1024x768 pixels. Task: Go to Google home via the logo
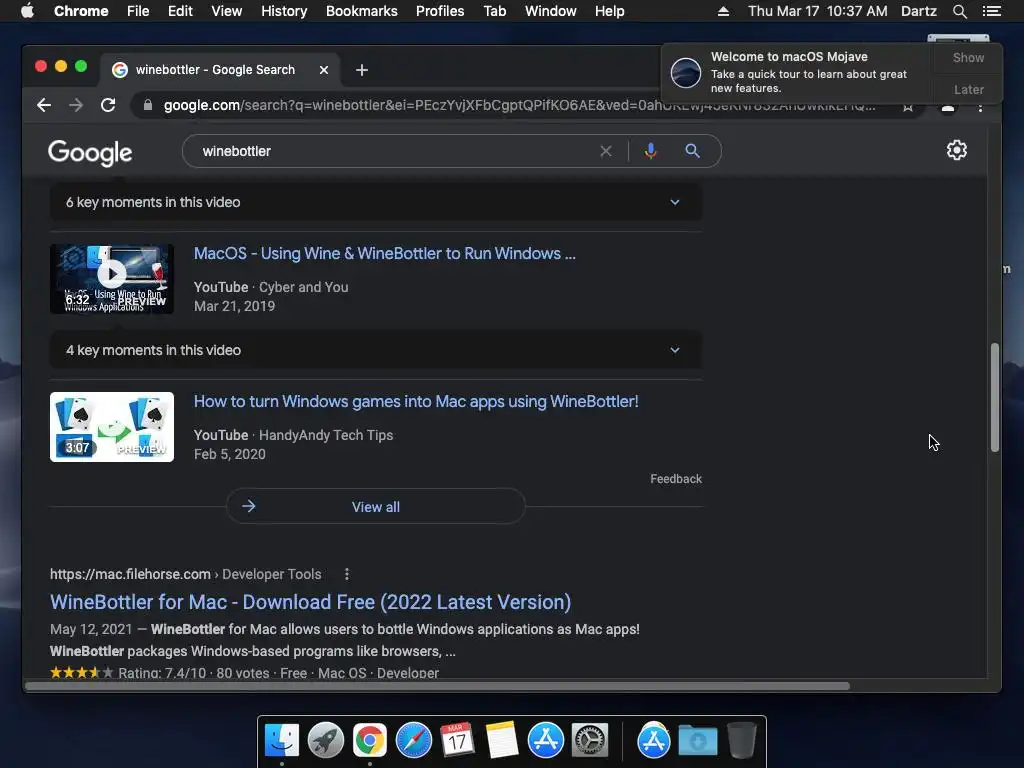90,153
